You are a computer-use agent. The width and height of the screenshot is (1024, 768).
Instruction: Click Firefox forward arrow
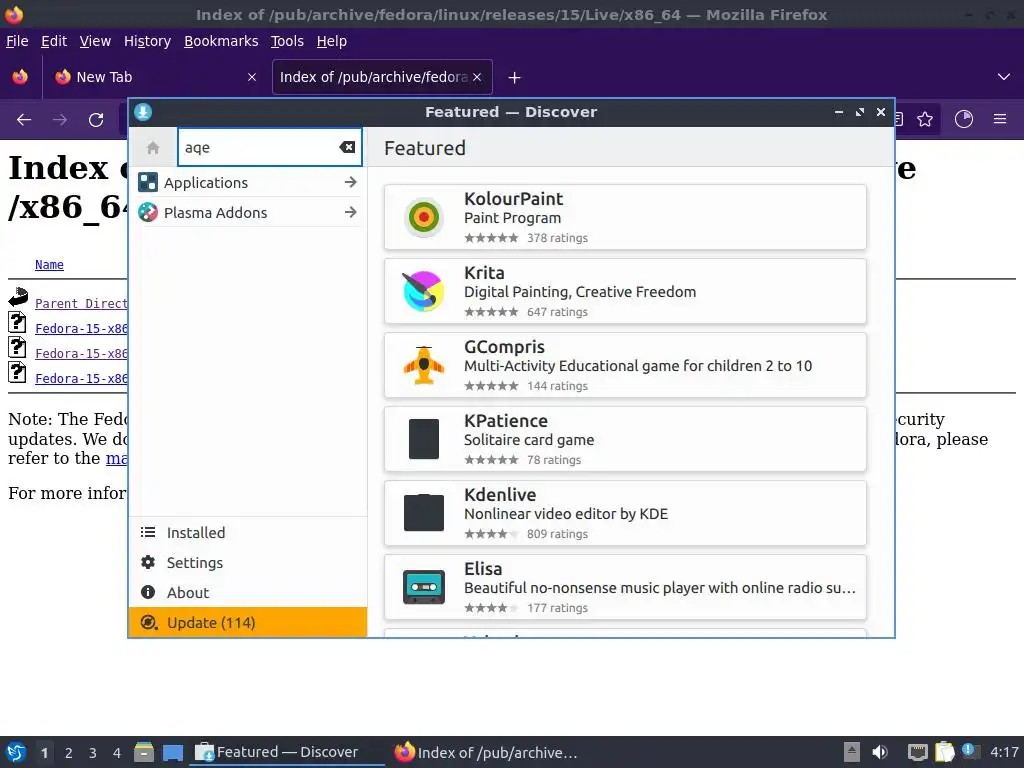click(x=60, y=120)
